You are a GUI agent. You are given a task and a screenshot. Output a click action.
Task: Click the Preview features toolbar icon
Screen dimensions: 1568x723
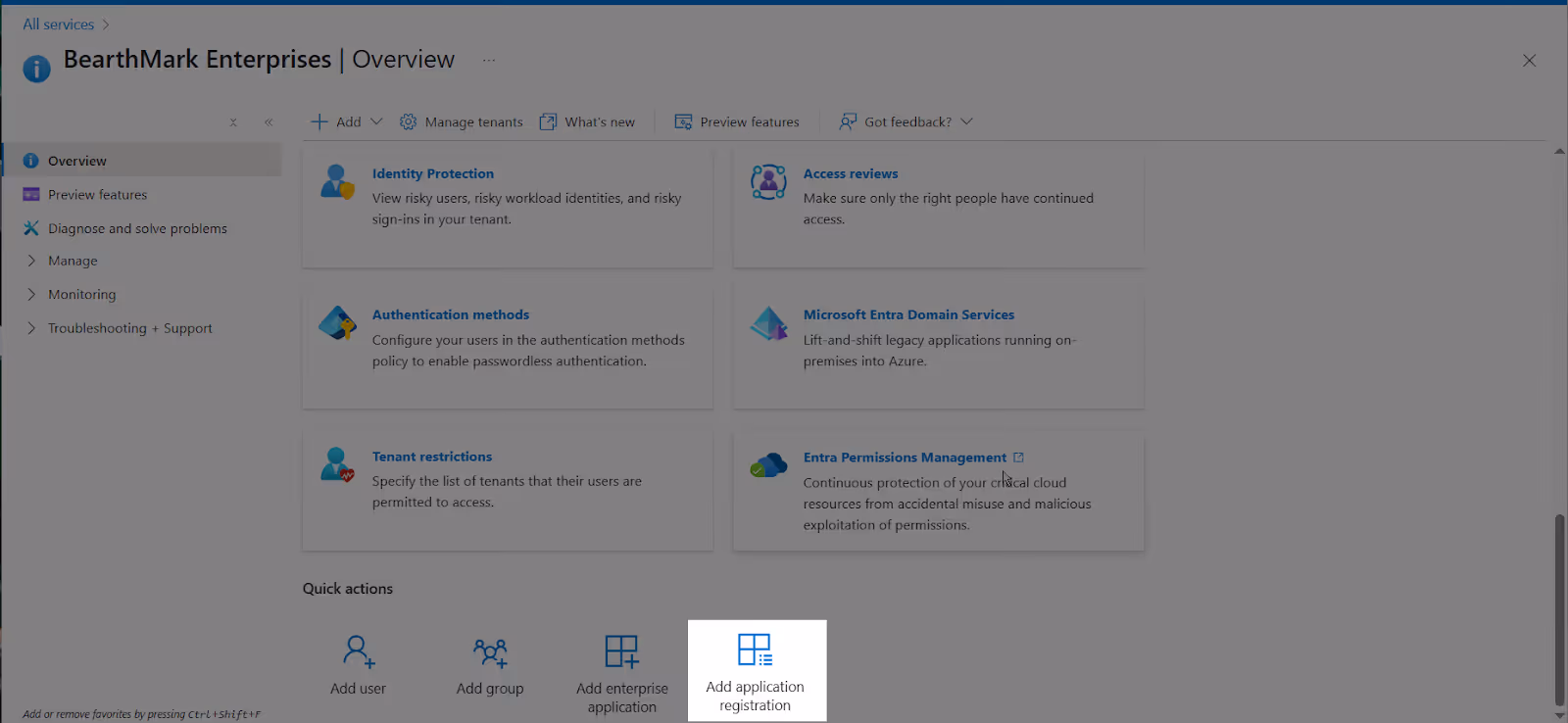pos(683,121)
